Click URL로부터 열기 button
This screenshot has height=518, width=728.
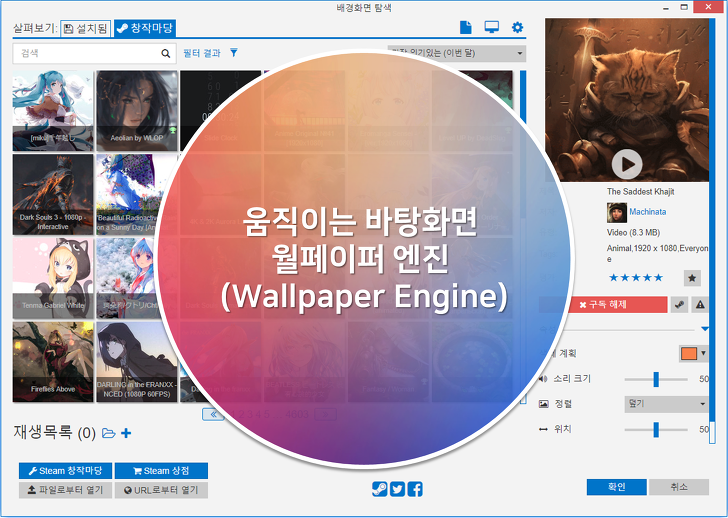161,490
